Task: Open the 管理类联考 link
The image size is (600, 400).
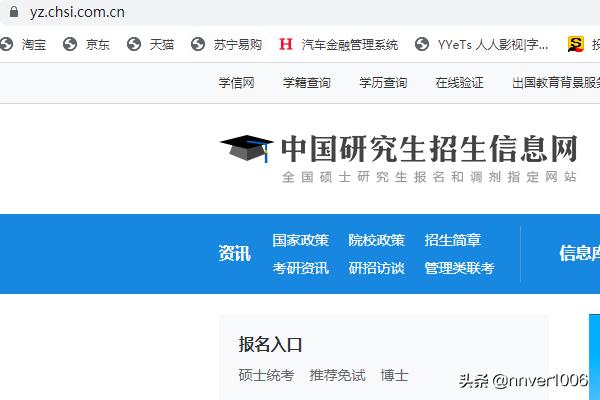Action: tap(460, 268)
